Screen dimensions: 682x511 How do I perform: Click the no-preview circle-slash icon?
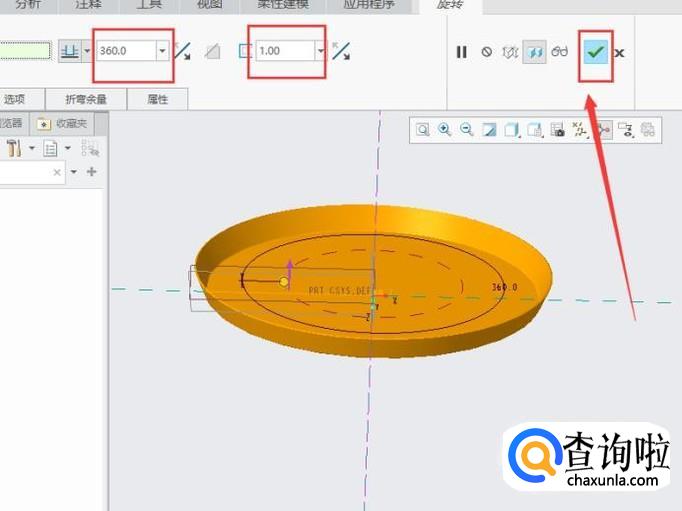[487, 52]
